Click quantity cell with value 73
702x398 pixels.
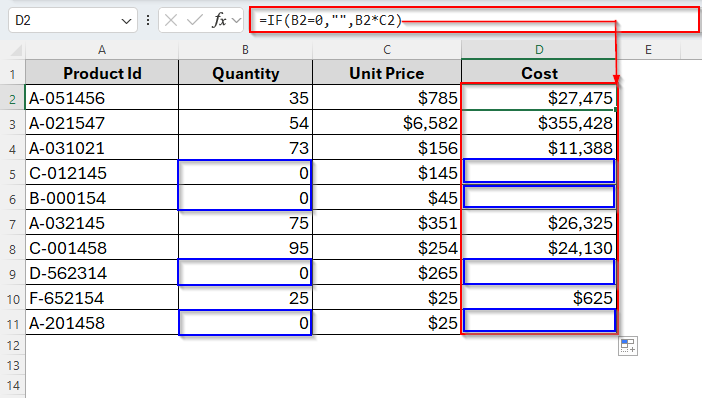pyautogui.click(x=245, y=148)
